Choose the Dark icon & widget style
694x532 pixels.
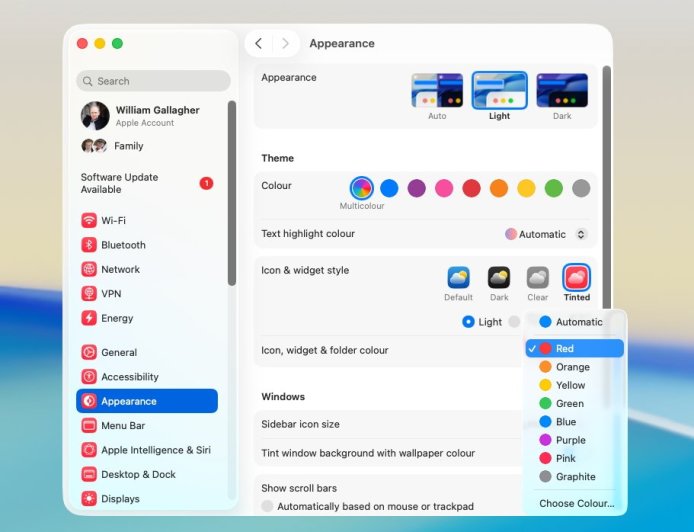click(x=498, y=278)
